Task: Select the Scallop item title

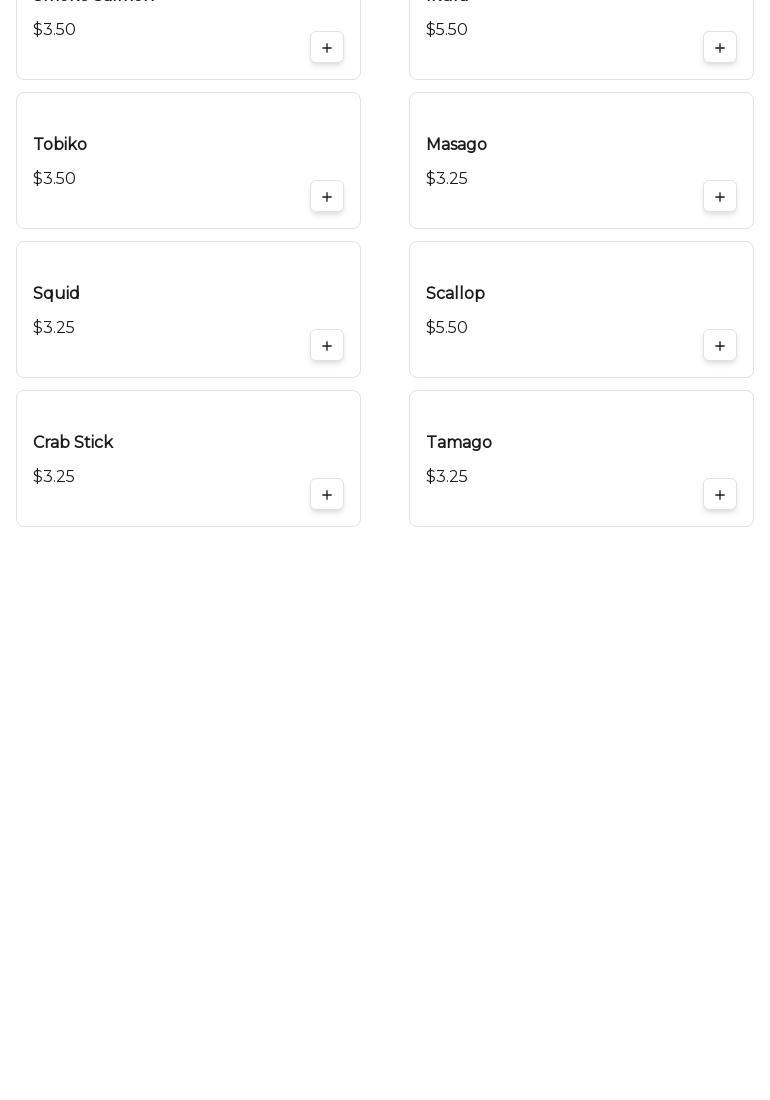Action: point(455,294)
